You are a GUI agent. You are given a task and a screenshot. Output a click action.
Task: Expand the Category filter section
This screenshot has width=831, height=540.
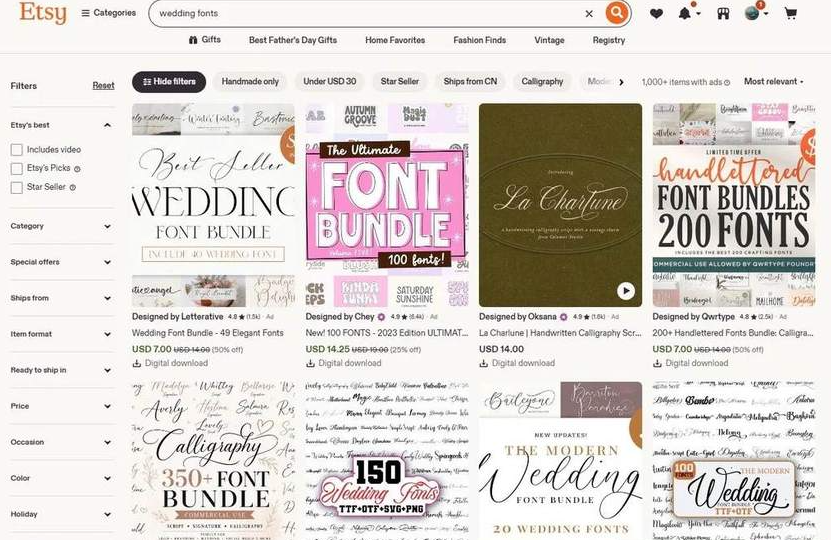[x=61, y=226]
